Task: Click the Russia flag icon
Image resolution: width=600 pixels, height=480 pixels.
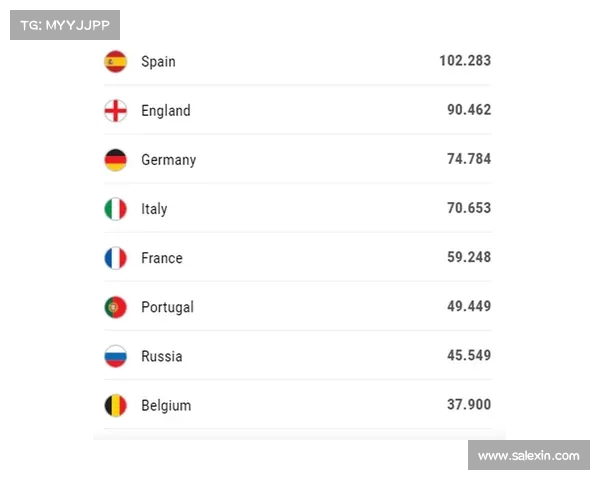Action: 116,356
